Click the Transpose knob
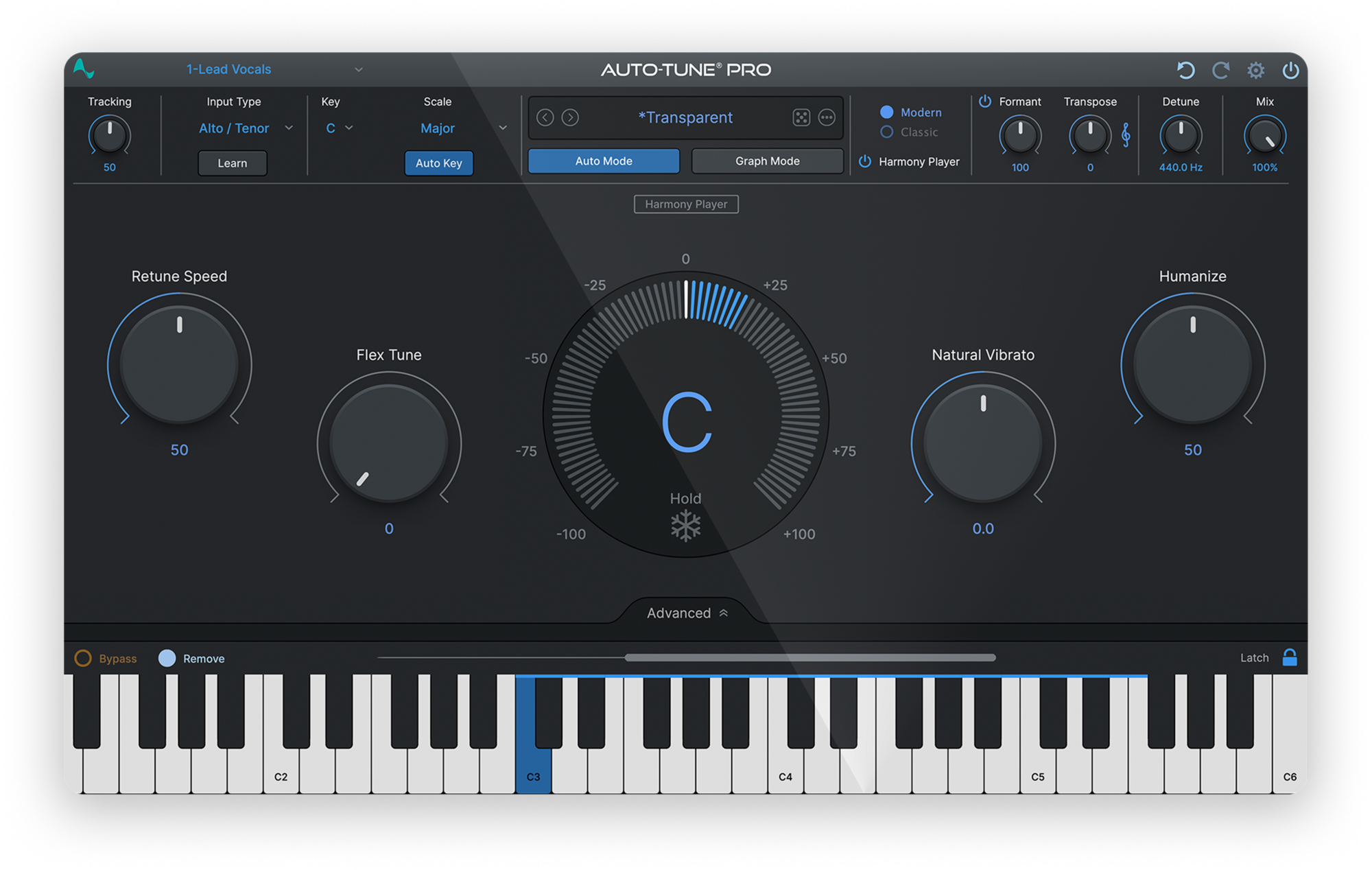This screenshot has height=870, width=1372. point(1090,135)
